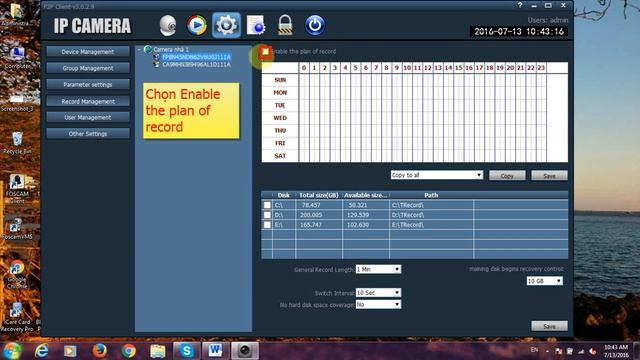Check the E:\ disk checkbox
The height and width of the screenshot is (360, 640).
point(267,224)
